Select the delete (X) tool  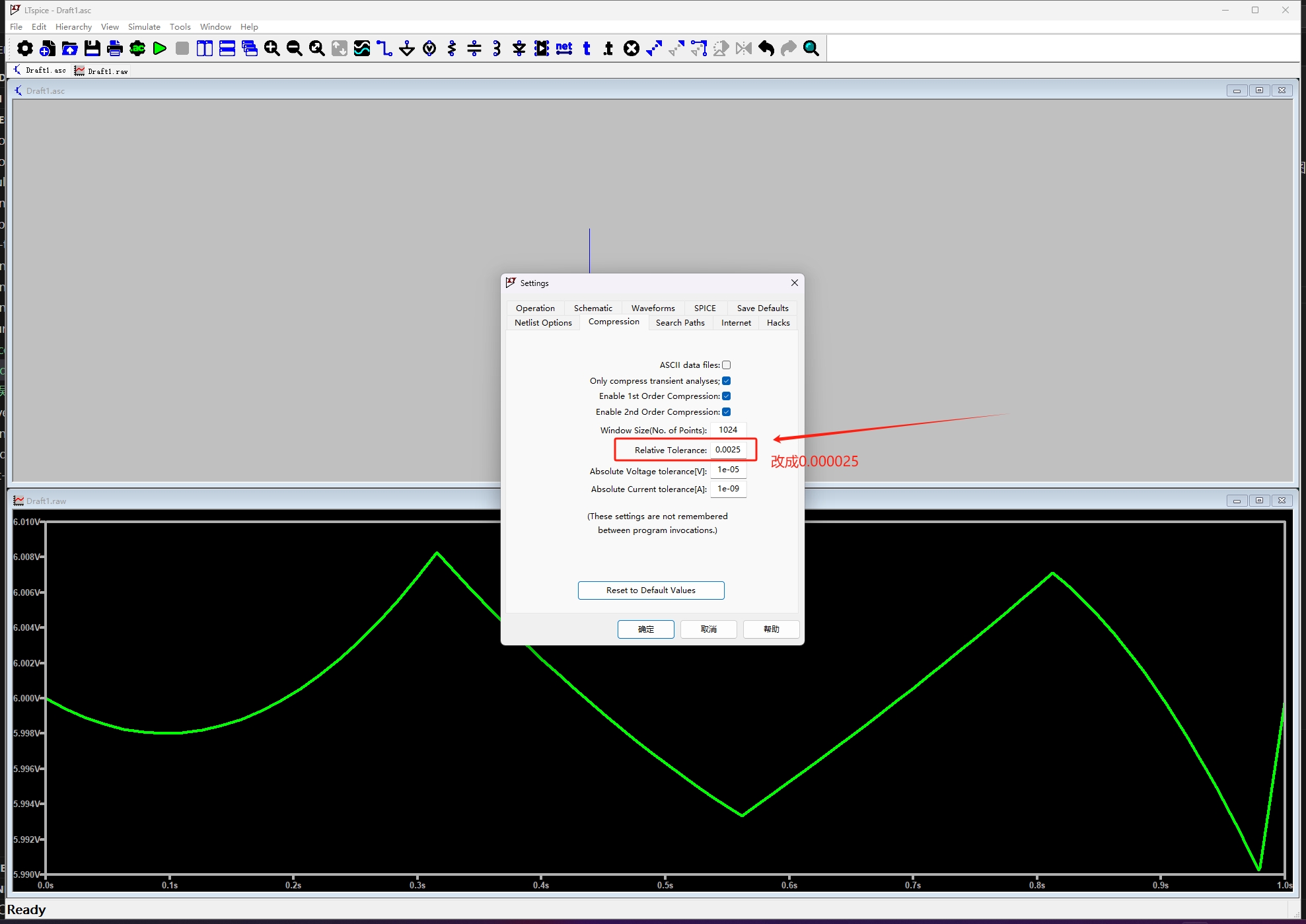[x=632, y=48]
